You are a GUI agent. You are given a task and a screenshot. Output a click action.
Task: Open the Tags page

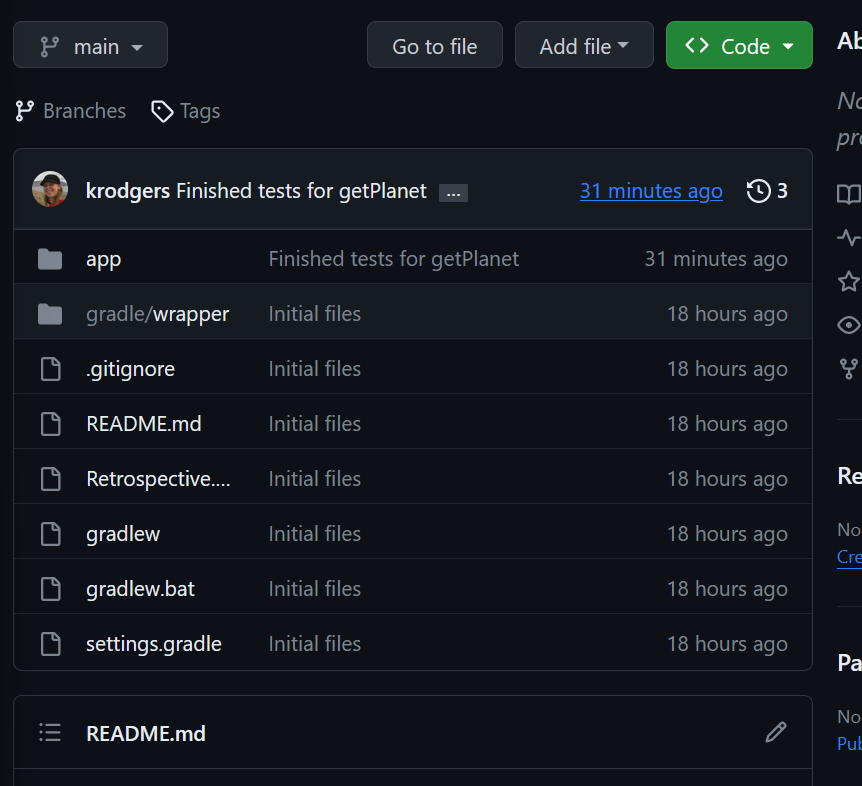tap(186, 111)
